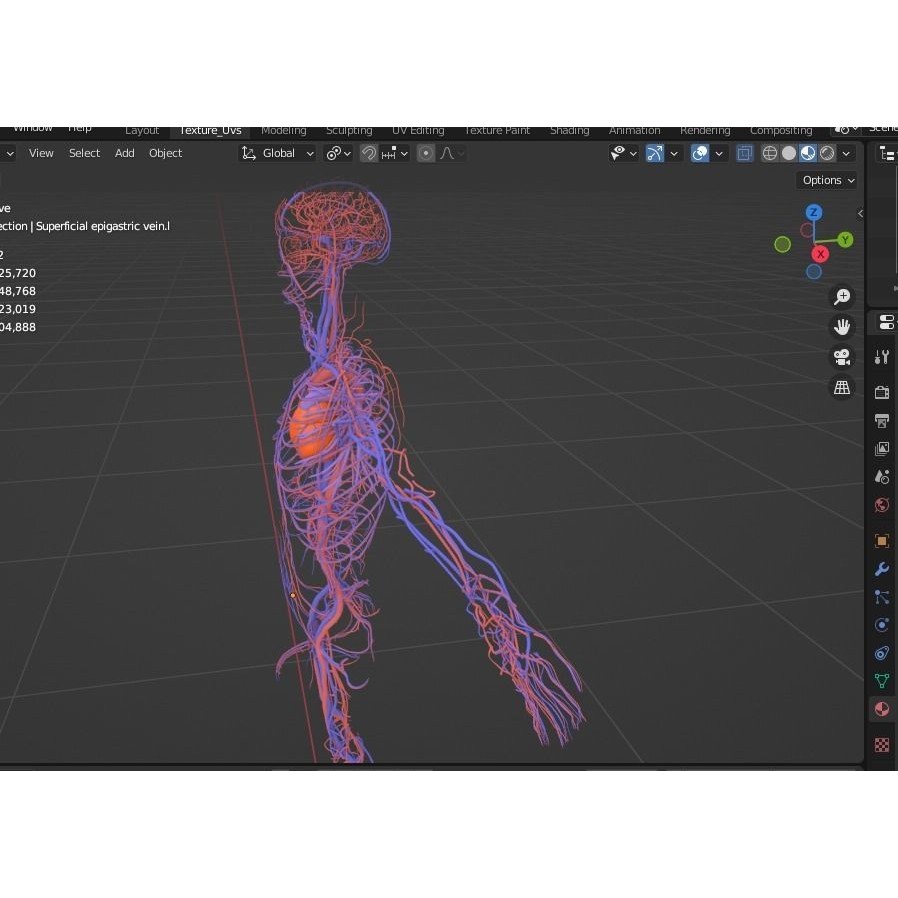Switch viewport shading to Wireframe

[769, 152]
